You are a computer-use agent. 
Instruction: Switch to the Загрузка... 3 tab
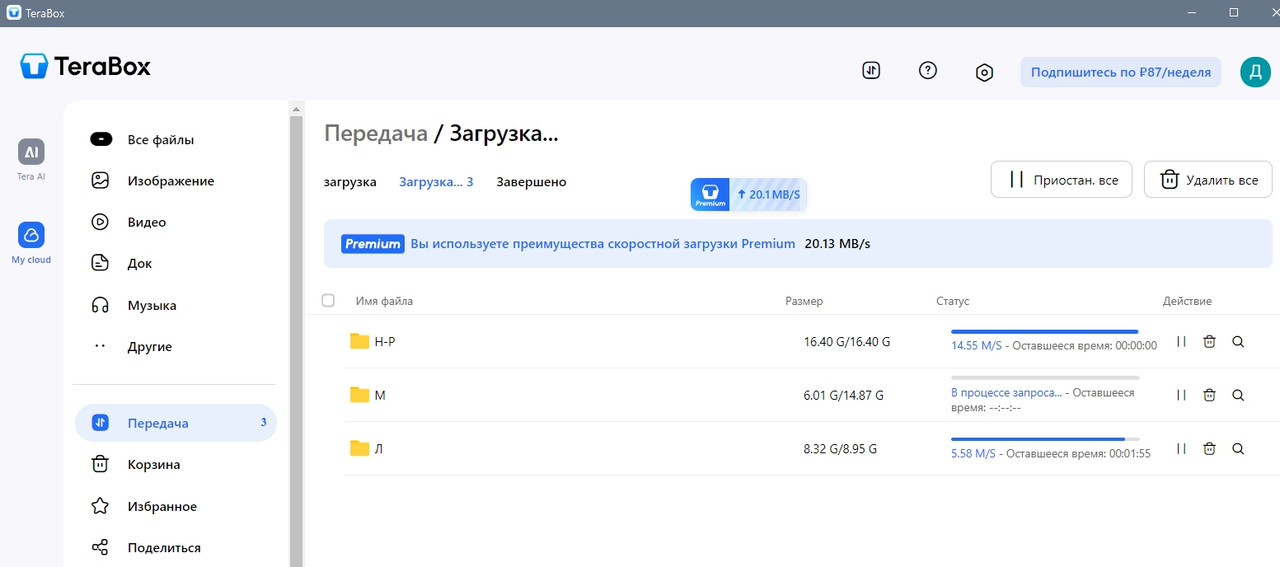[436, 182]
